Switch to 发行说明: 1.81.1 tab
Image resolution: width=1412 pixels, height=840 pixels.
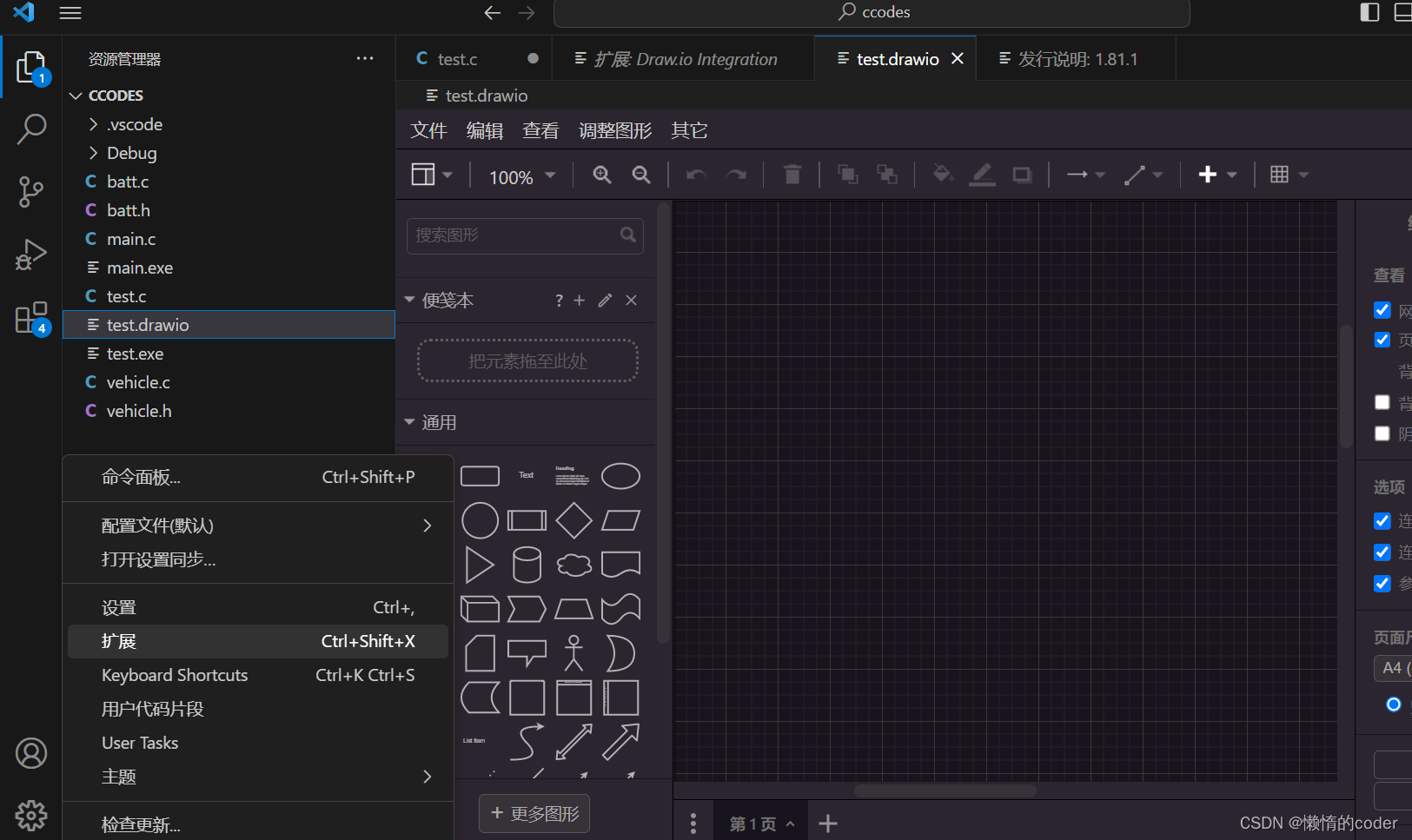(1077, 59)
